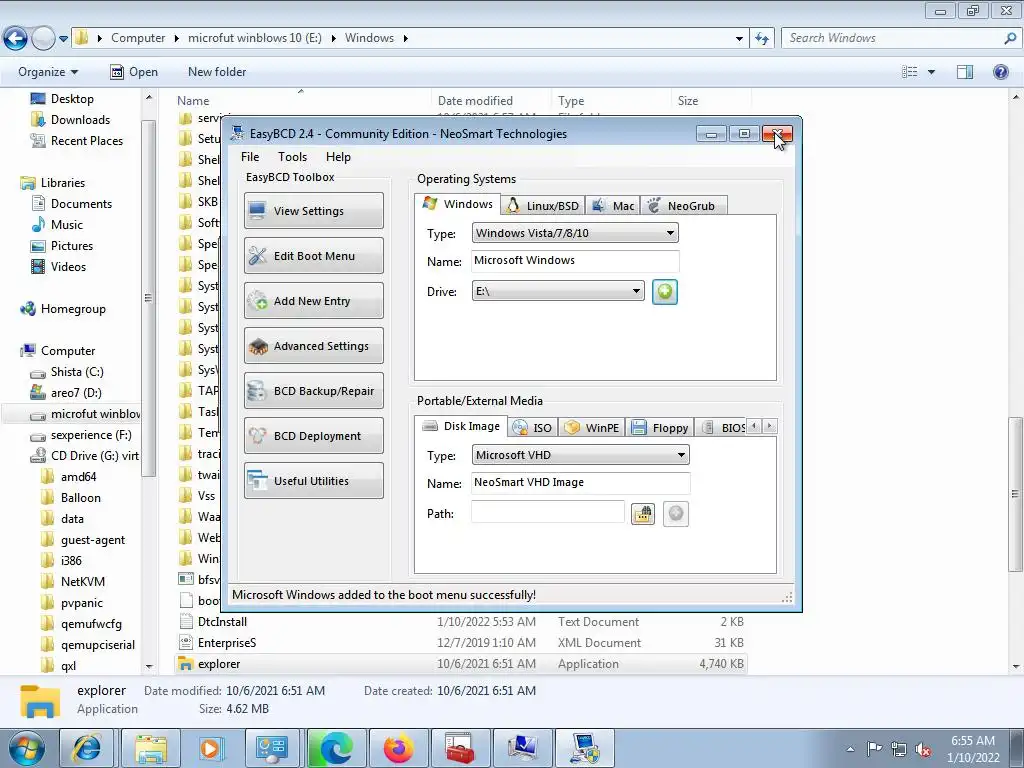Open Internet Explorer from the taskbar
Screen dimensions: 1024x768
pos(87,749)
